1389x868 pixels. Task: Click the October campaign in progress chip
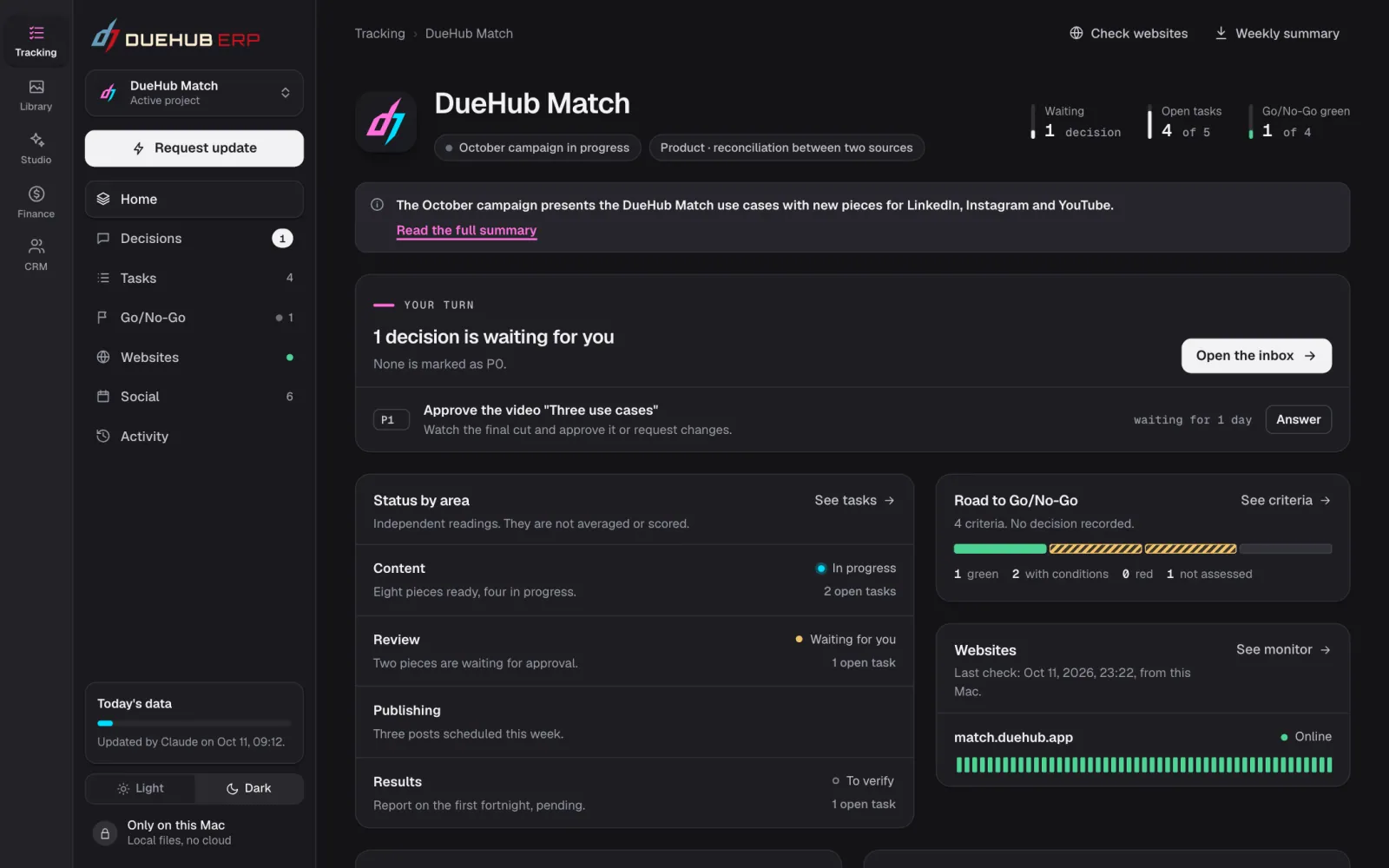(x=537, y=148)
